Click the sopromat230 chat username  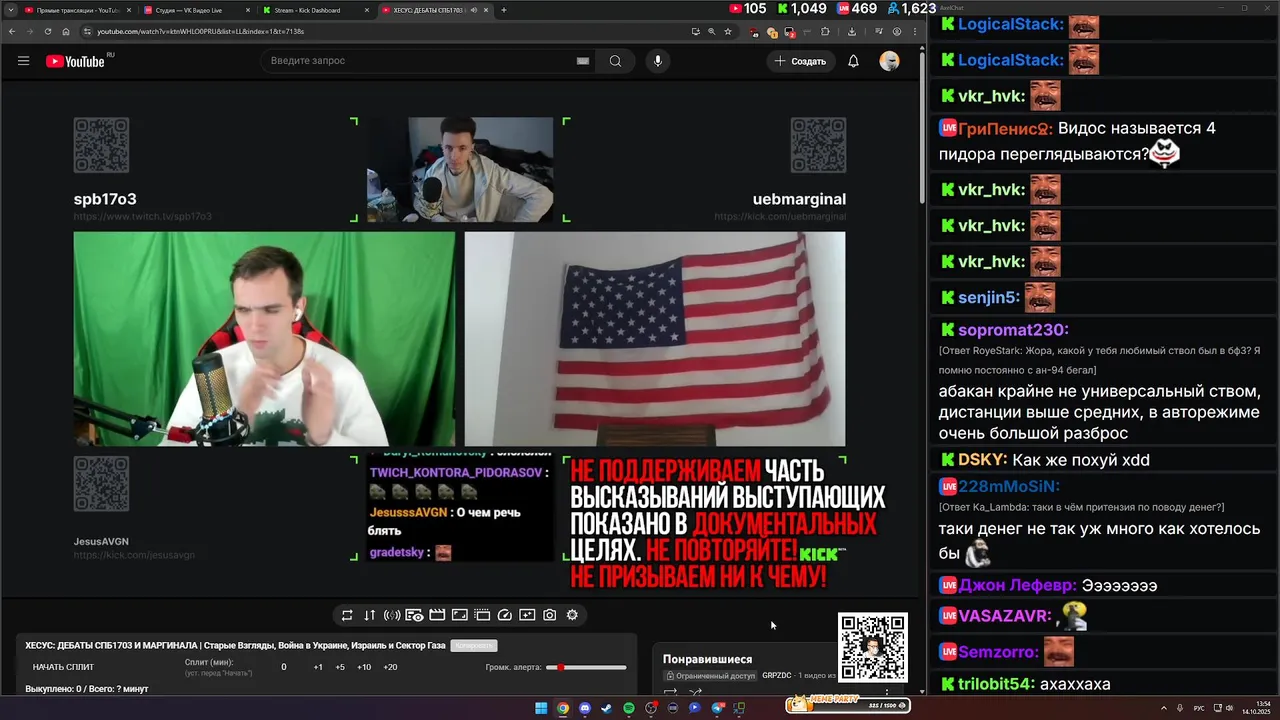pyautogui.click(x=1013, y=330)
